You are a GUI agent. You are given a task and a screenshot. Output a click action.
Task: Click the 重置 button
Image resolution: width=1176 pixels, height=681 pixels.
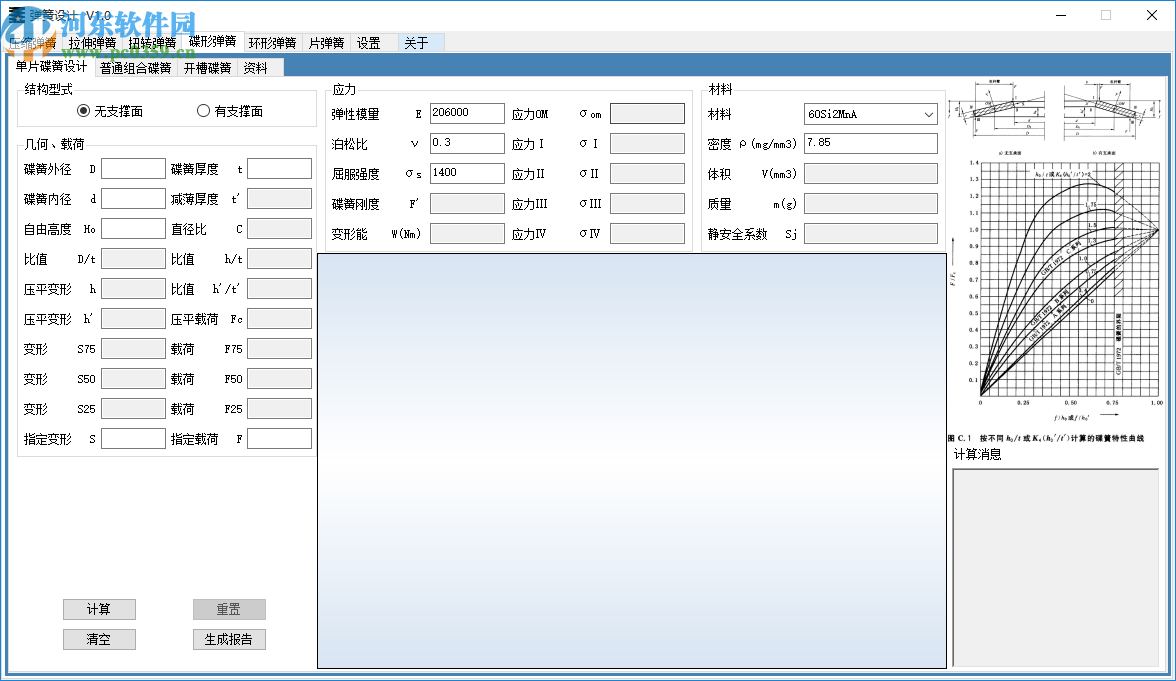tap(229, 609)
